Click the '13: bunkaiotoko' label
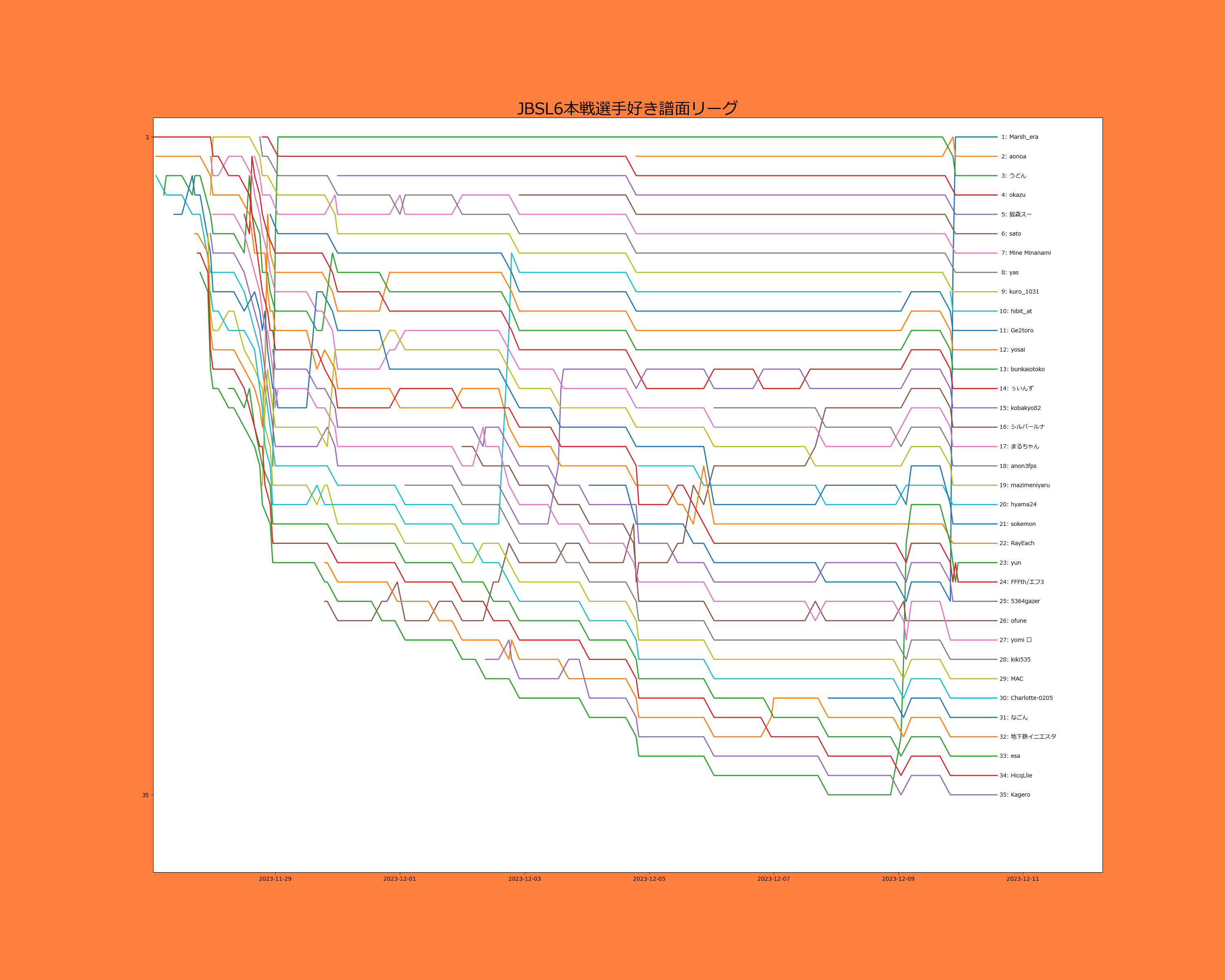This screenshot has height=980, width=1225. click(1022, 369)
